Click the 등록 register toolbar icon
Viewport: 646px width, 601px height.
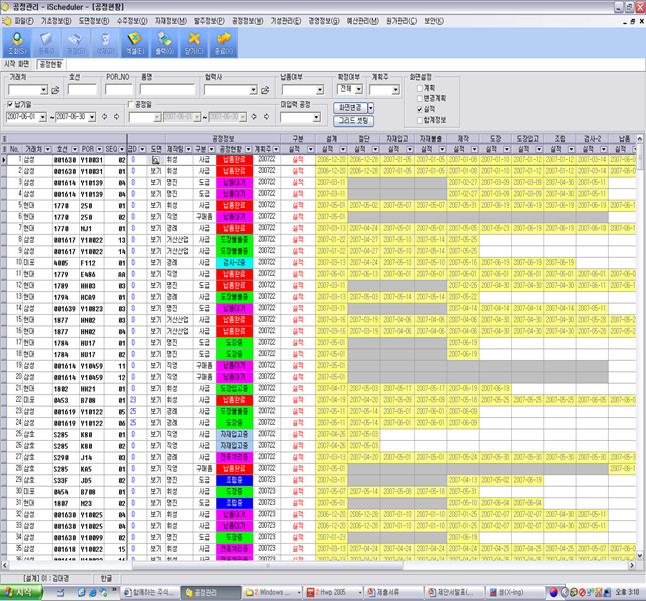(46, 43)
